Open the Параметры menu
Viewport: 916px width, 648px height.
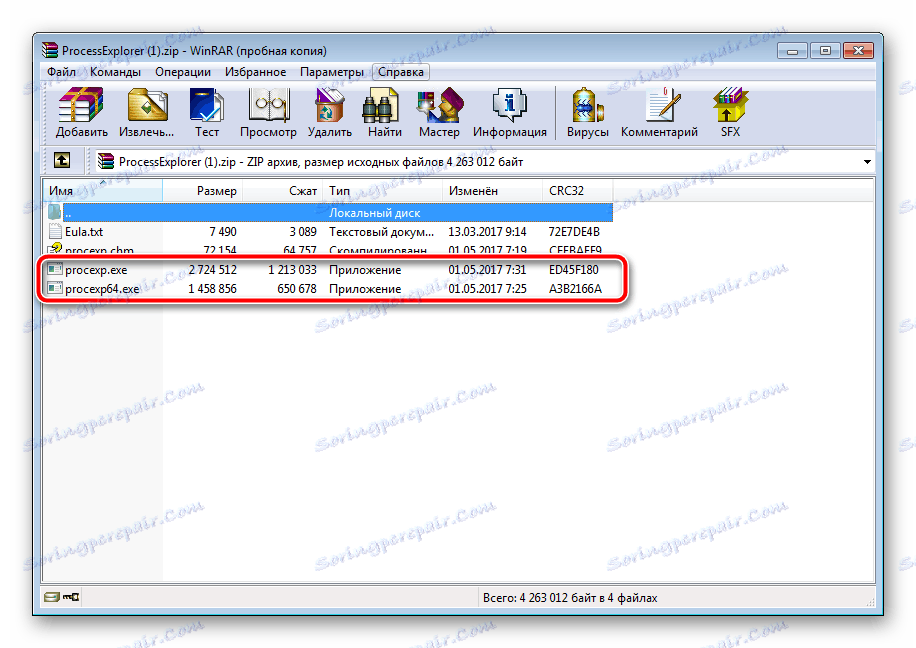332,72
